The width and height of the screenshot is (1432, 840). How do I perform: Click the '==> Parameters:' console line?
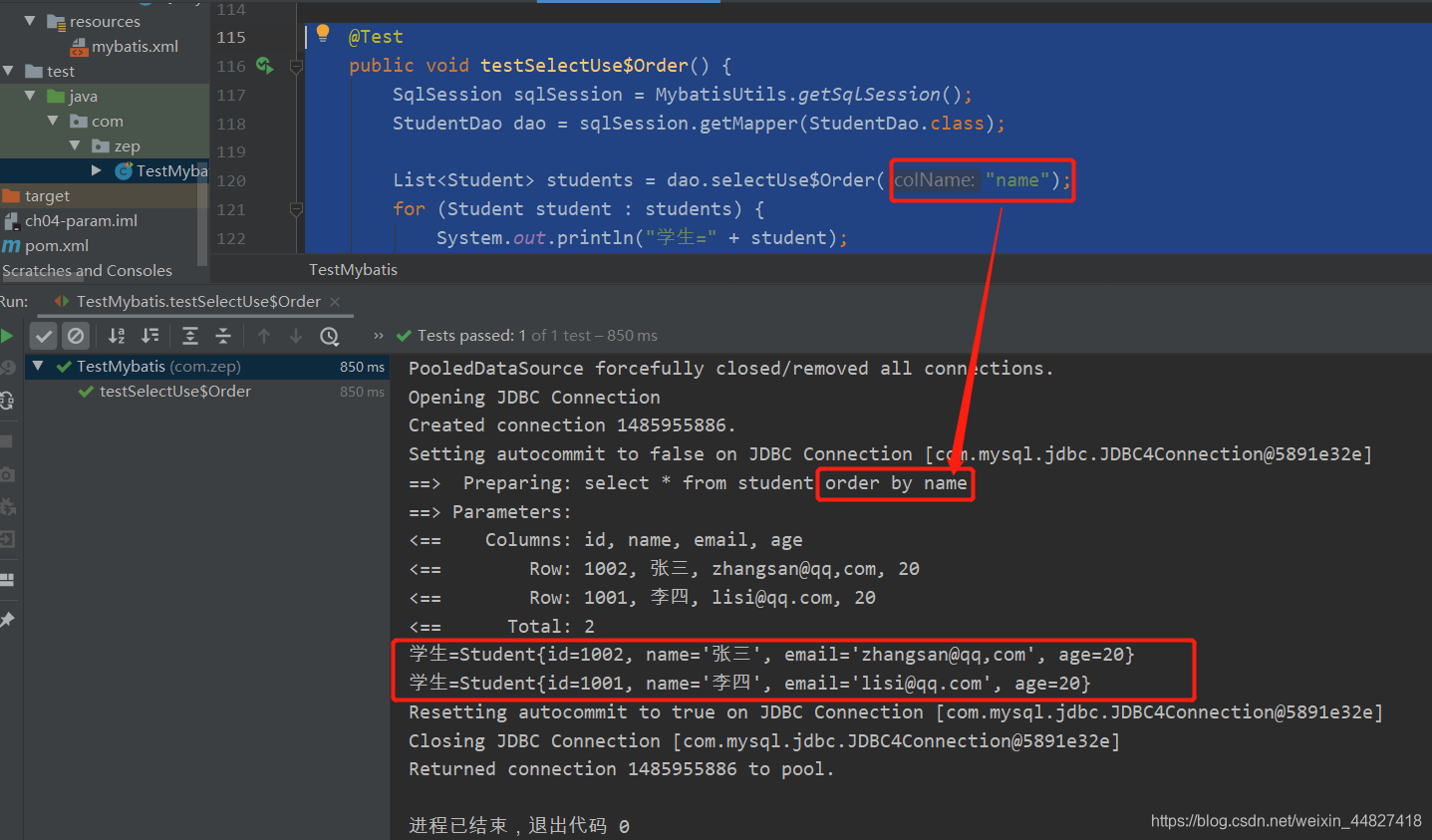coord(490,512)
